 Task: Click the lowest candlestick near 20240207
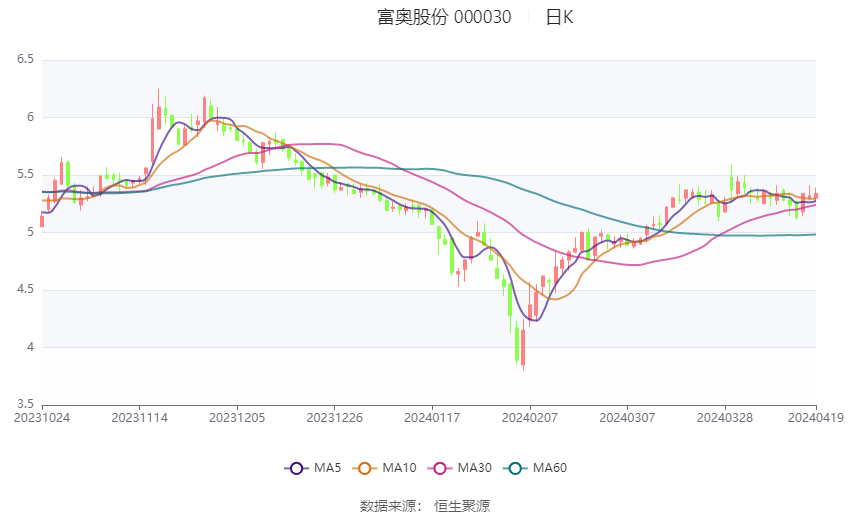523,348
